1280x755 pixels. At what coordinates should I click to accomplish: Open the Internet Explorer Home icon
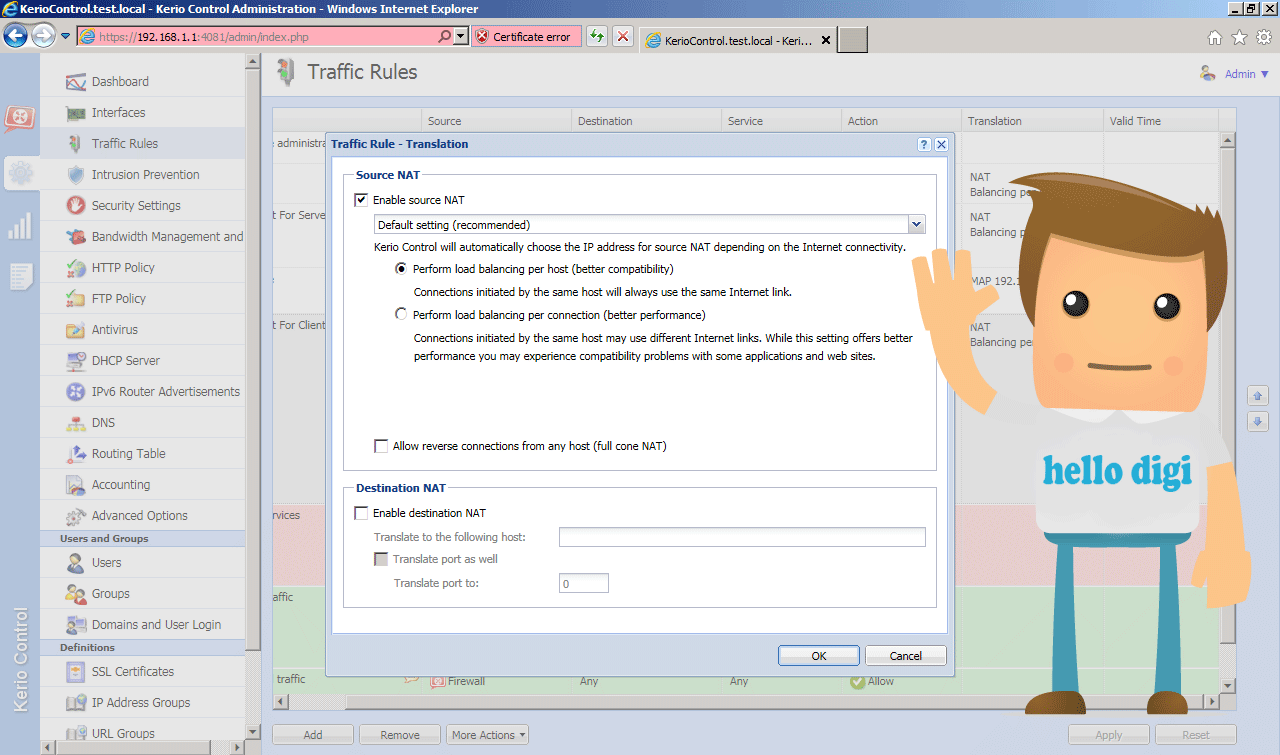1215,38
